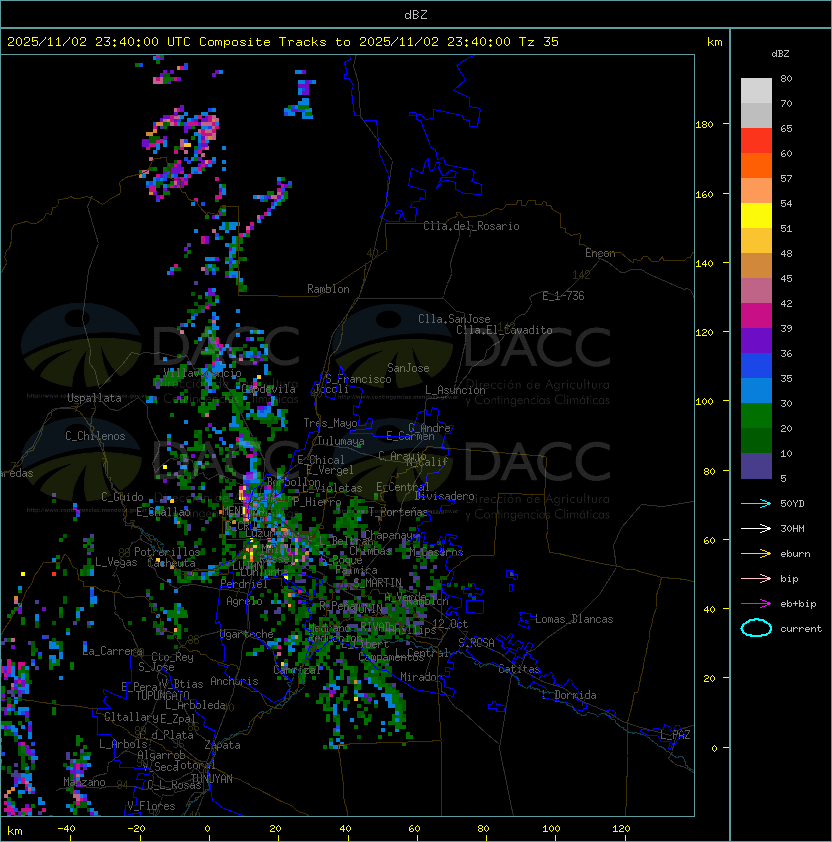Click the Potrerillos place label

167,552
